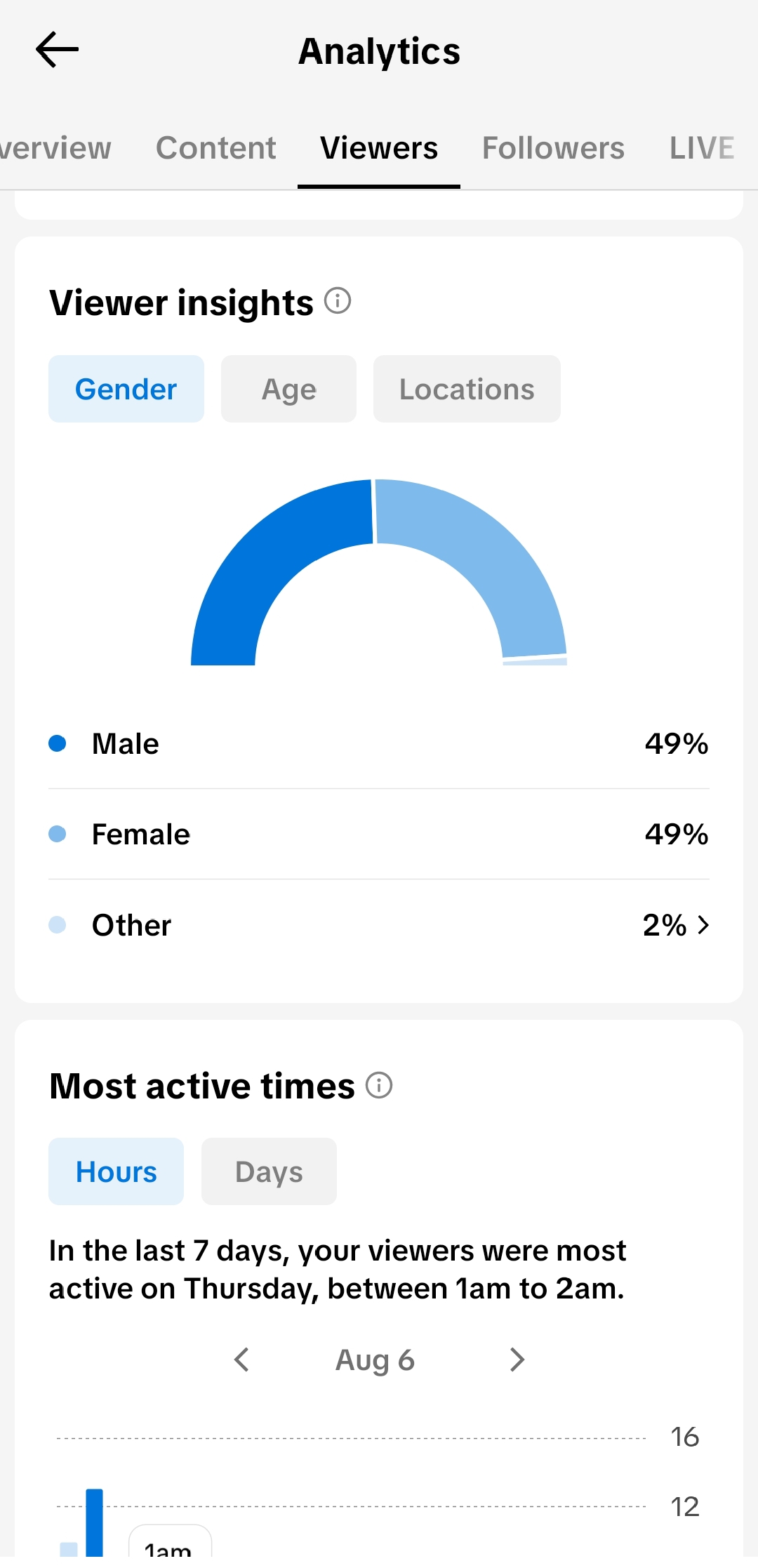The width and height of the screenshot is (758, 1568).
Task: Expand the Other 2% chevron
Action: click(x=703, y=925)
